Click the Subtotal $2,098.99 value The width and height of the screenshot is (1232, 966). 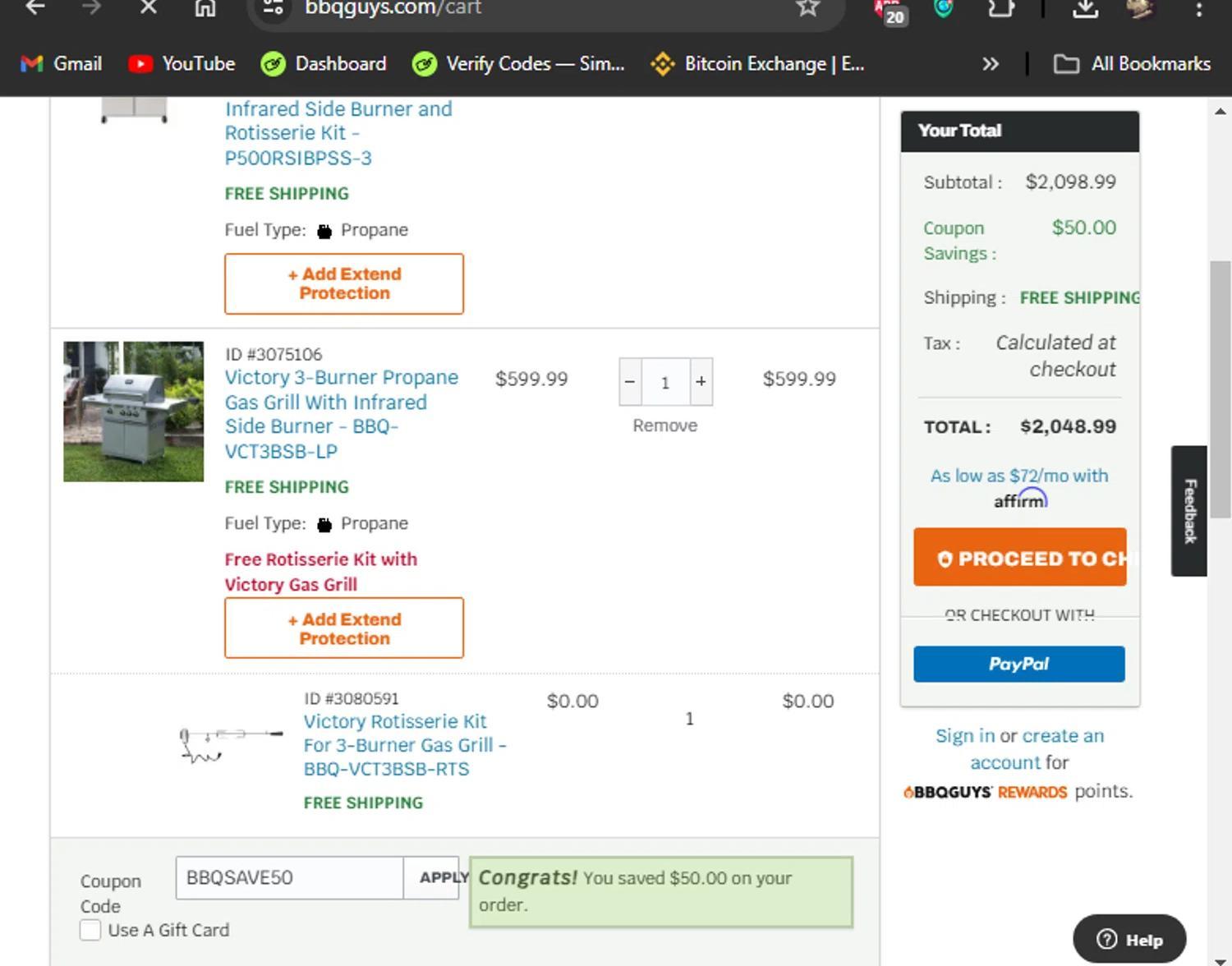point(1071,182)
